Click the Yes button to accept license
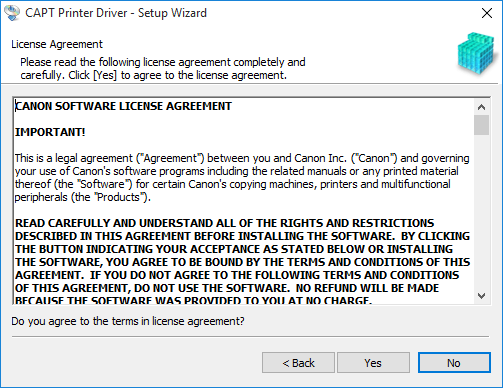The image size is (503, 388). point(373,363)
